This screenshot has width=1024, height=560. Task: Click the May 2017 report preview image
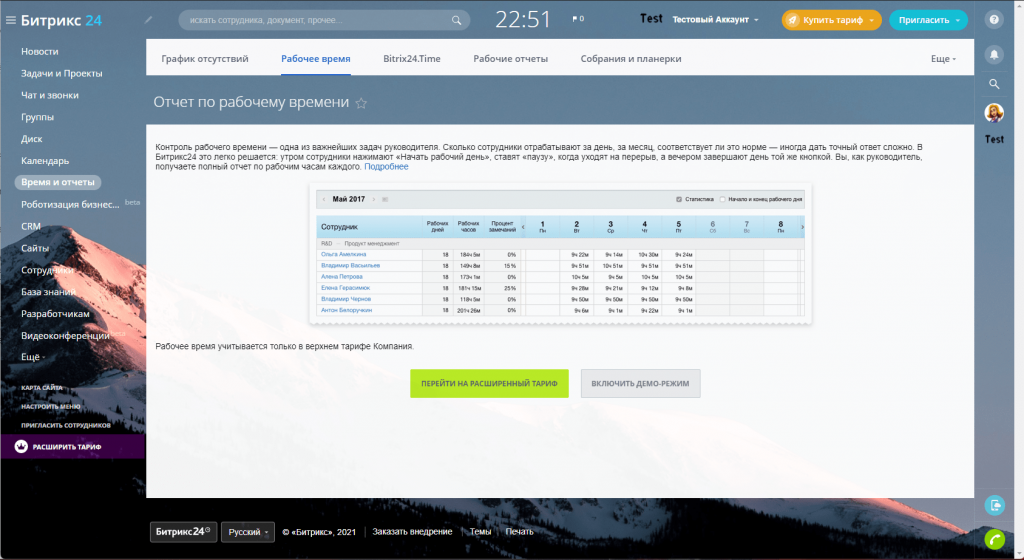560,253
